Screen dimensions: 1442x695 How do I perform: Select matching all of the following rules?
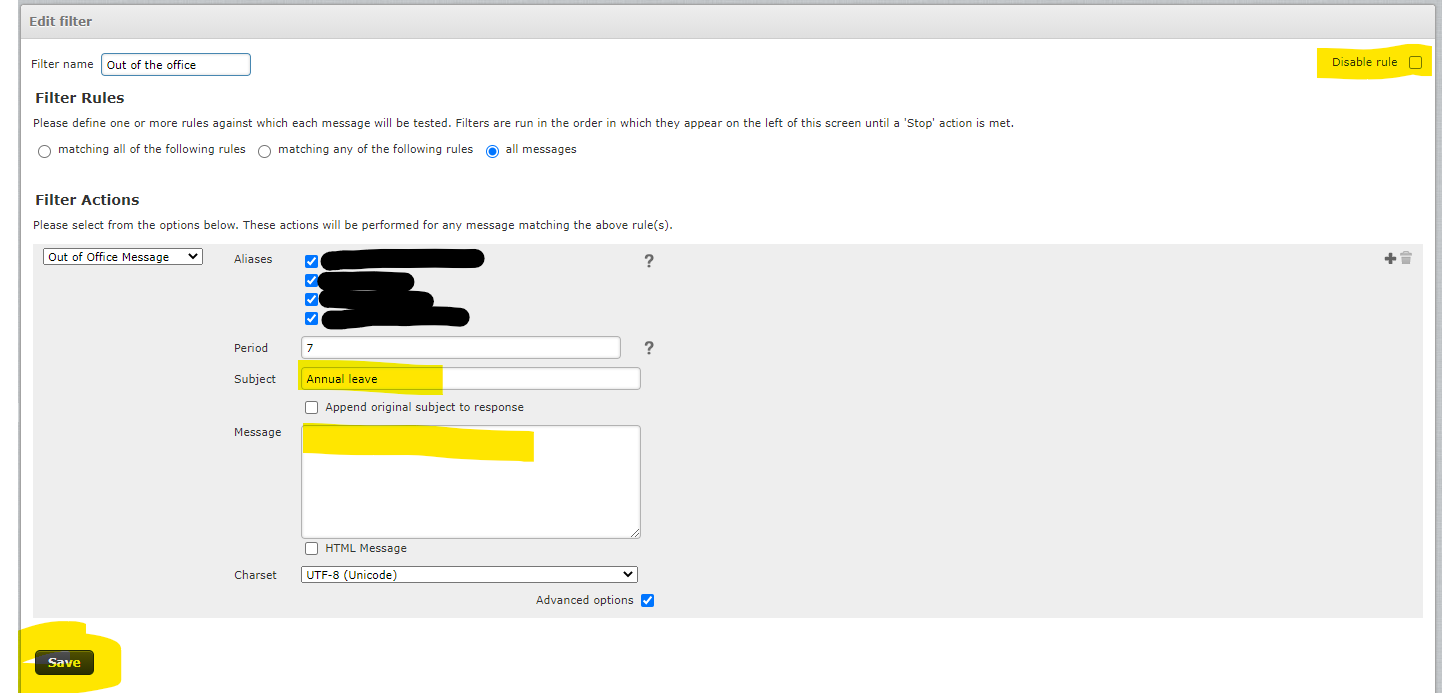tap(44, 150)
